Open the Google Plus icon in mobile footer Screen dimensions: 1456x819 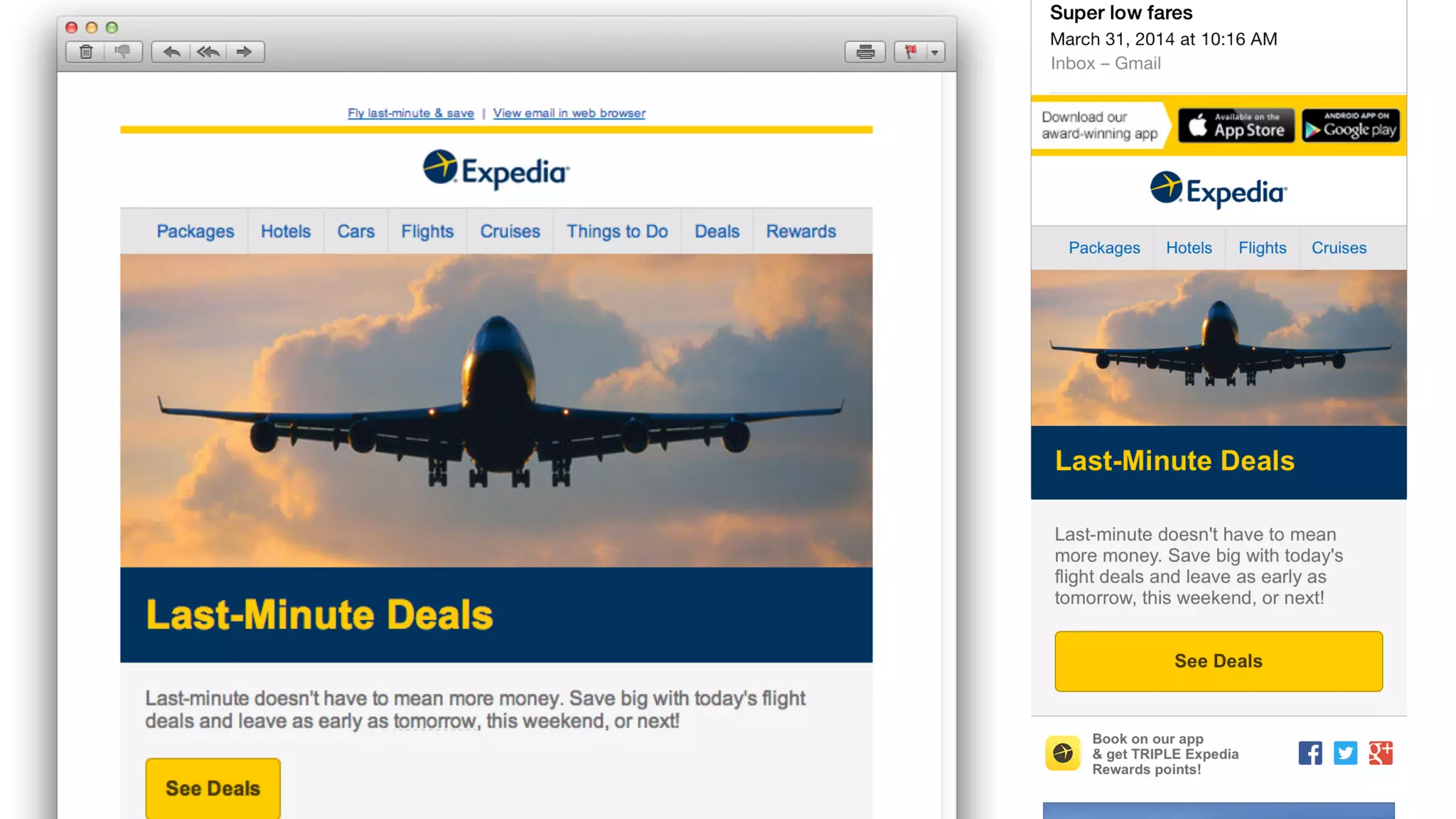tap(1381, 753)
